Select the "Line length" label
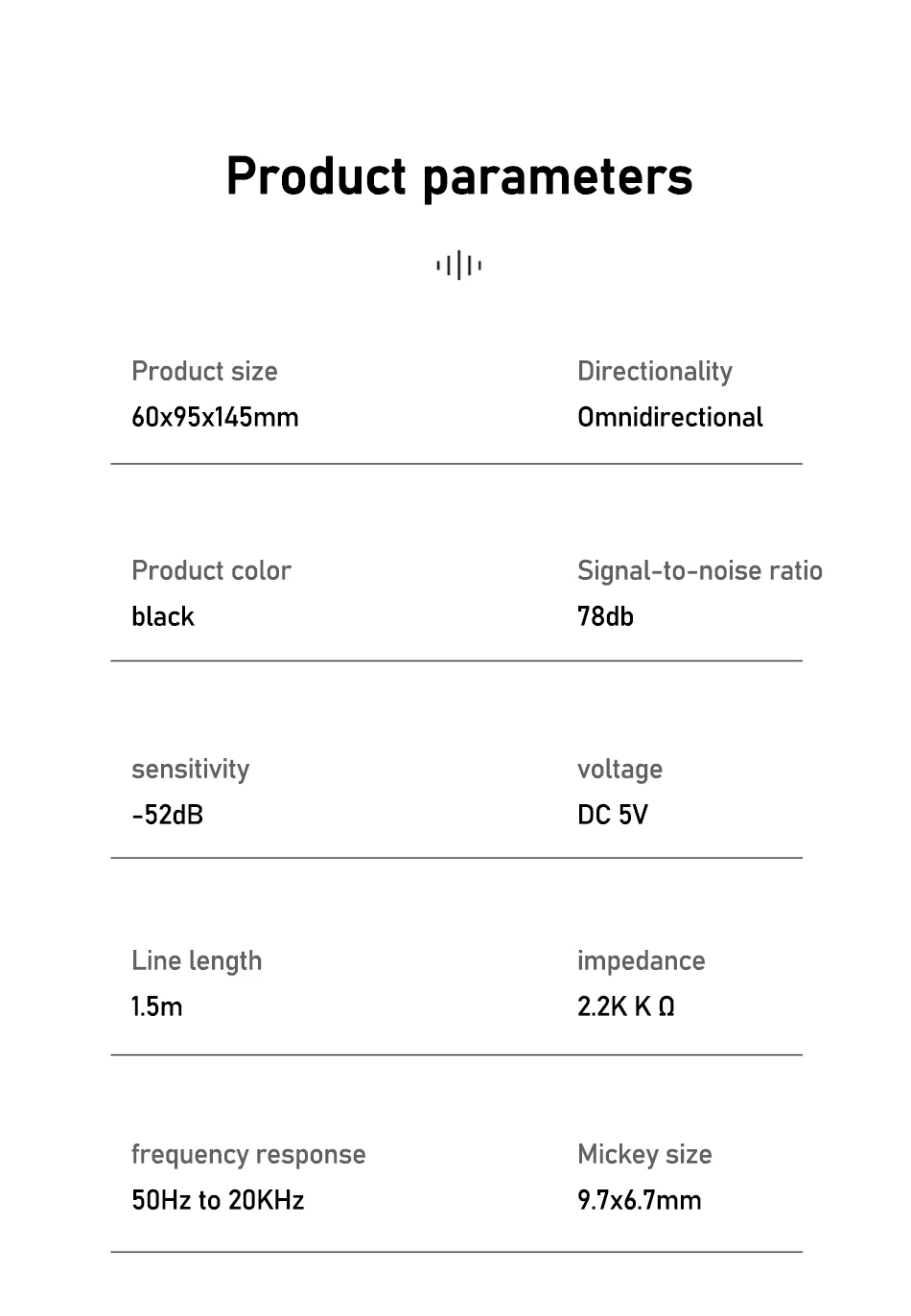911x1316 pixels. 197,961
